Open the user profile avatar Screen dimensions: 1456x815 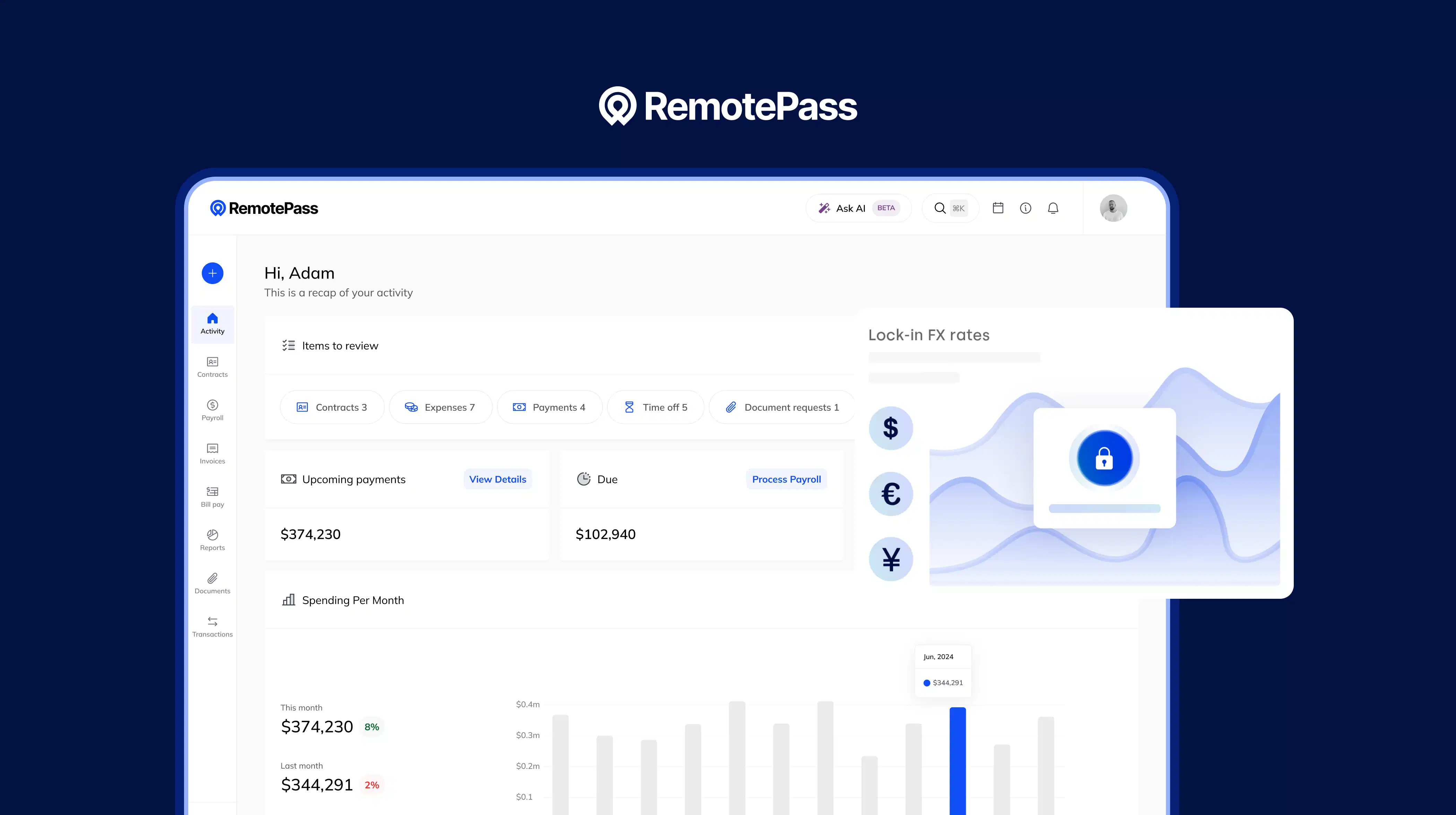coord(1113,208)
